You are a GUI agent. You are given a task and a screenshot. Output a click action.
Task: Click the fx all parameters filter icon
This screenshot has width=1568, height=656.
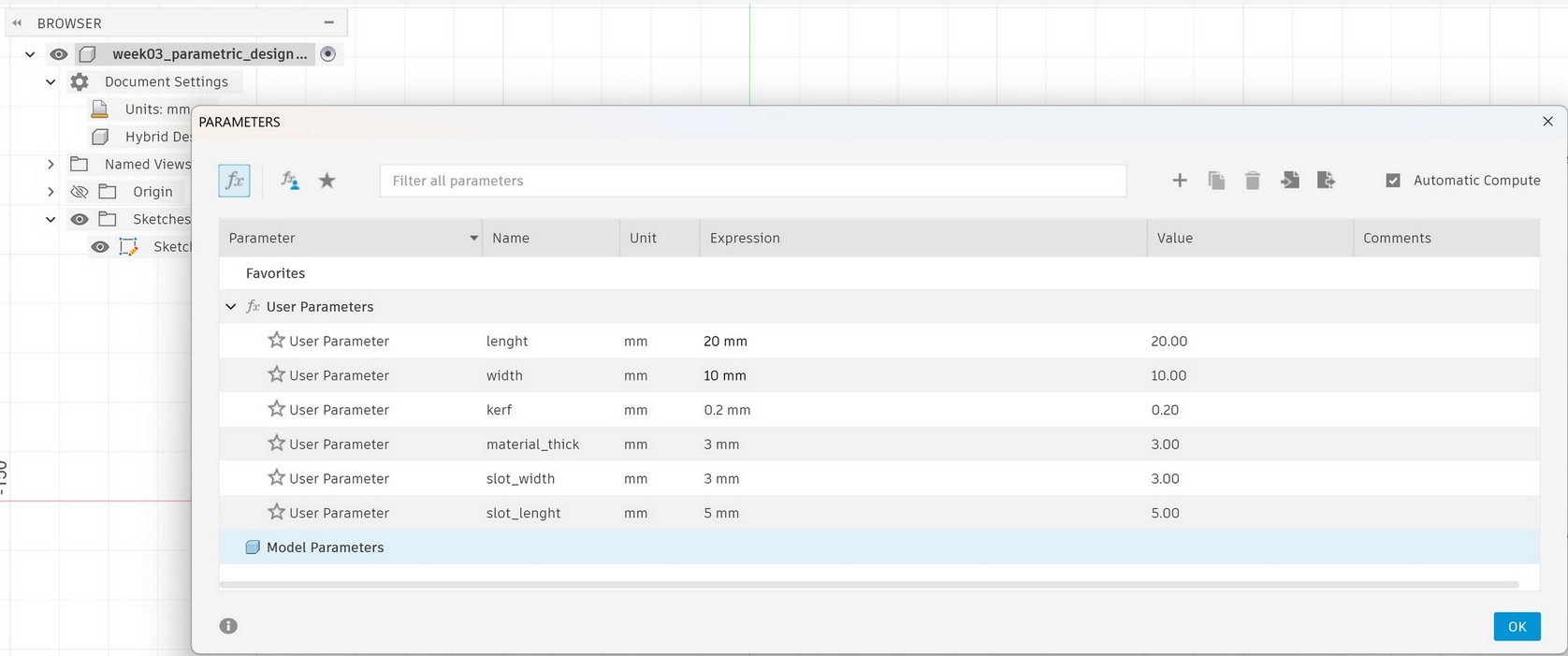click(x=234, y=181)
